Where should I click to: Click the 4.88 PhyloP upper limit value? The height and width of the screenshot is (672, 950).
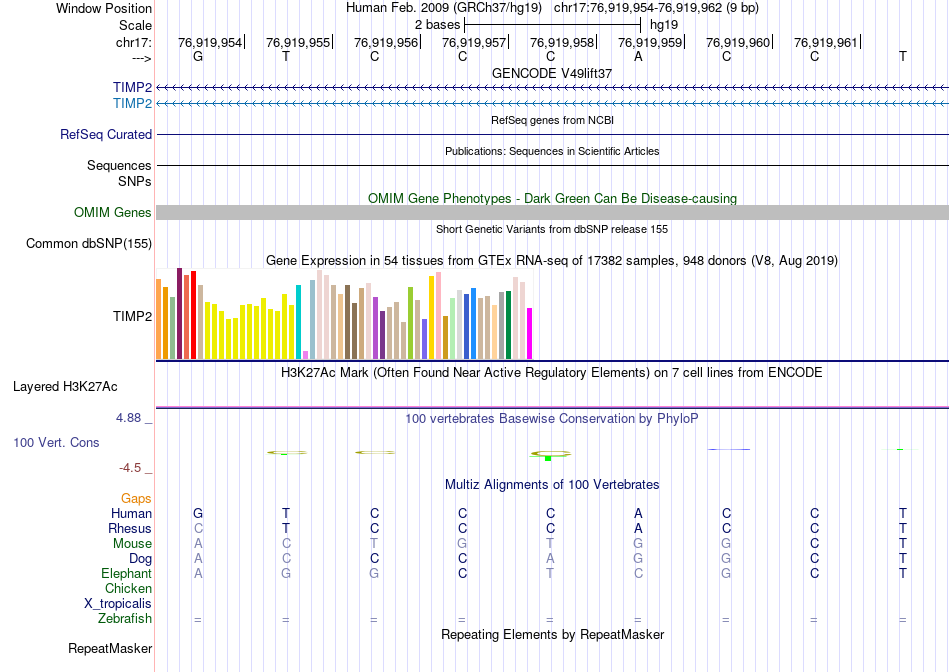tap(128, 418)
